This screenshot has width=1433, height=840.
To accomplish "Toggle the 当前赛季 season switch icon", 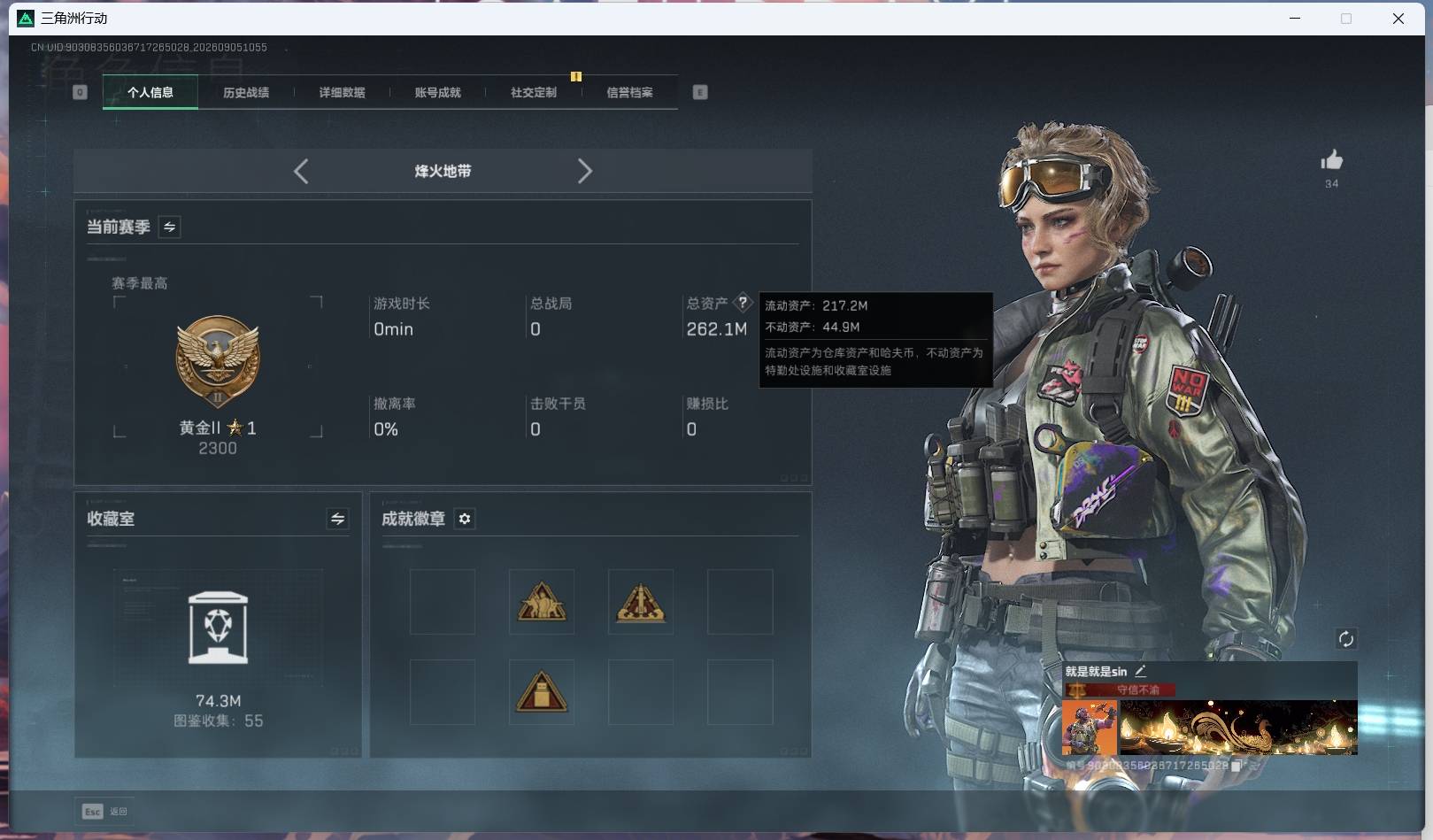I will [169, 227].
